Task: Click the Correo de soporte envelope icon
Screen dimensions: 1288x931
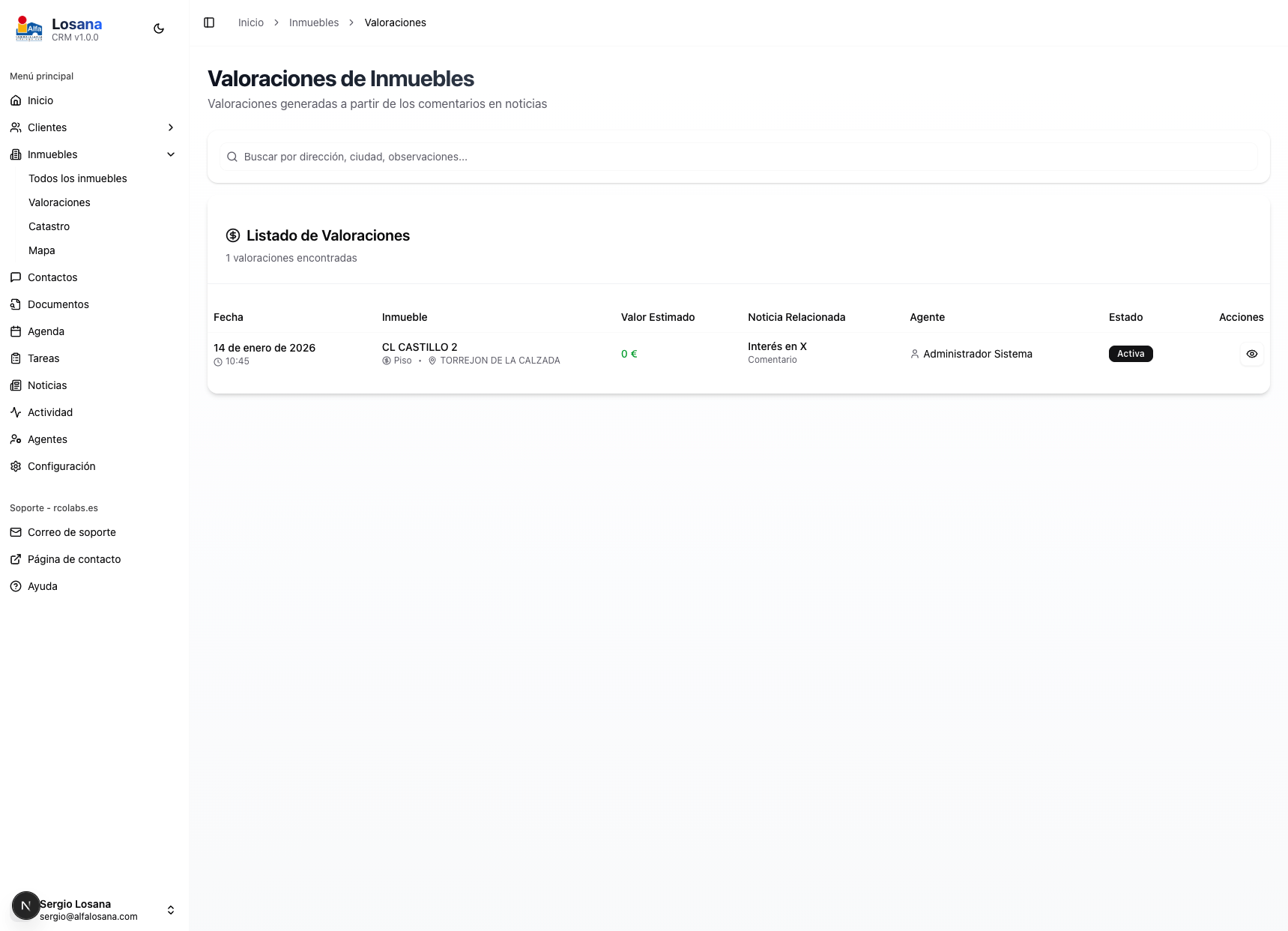Action: click(x=16, y=532)
